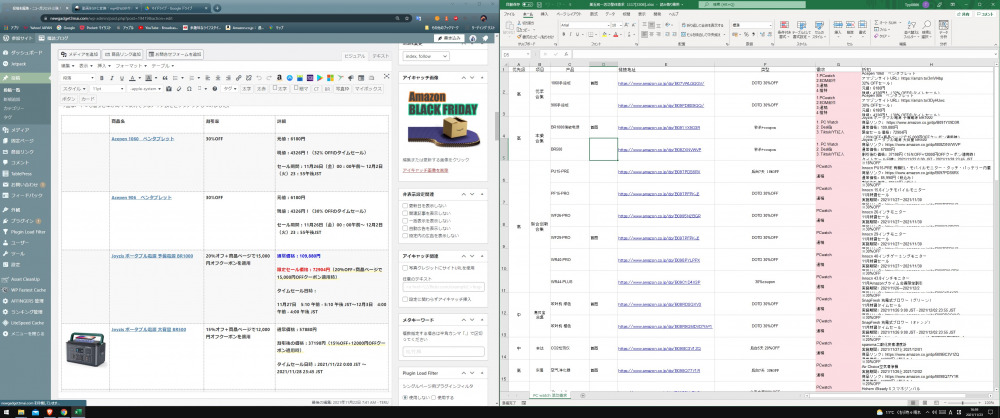Open the Acepen 1060 ペンタブレット link
Screen dimensions: 1000x418
pyautogui.click(x=142, y=138)
